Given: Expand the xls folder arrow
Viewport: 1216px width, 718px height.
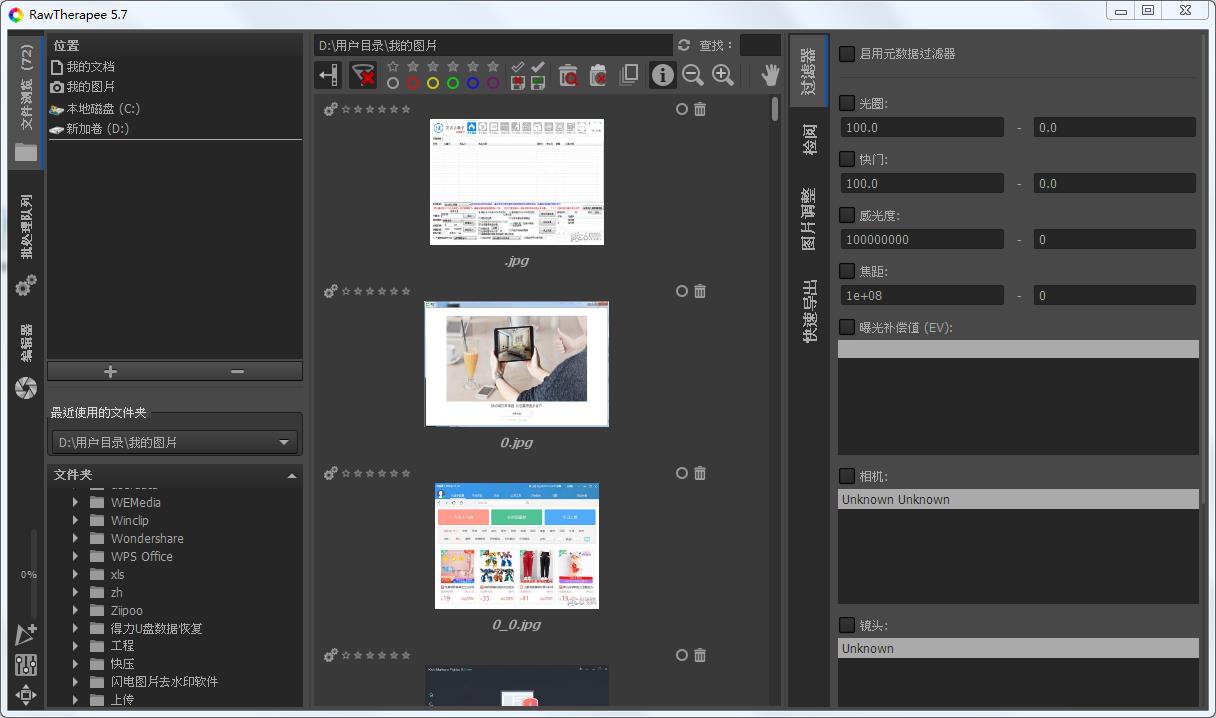Looking at the screenshot, I should point(75,575).
